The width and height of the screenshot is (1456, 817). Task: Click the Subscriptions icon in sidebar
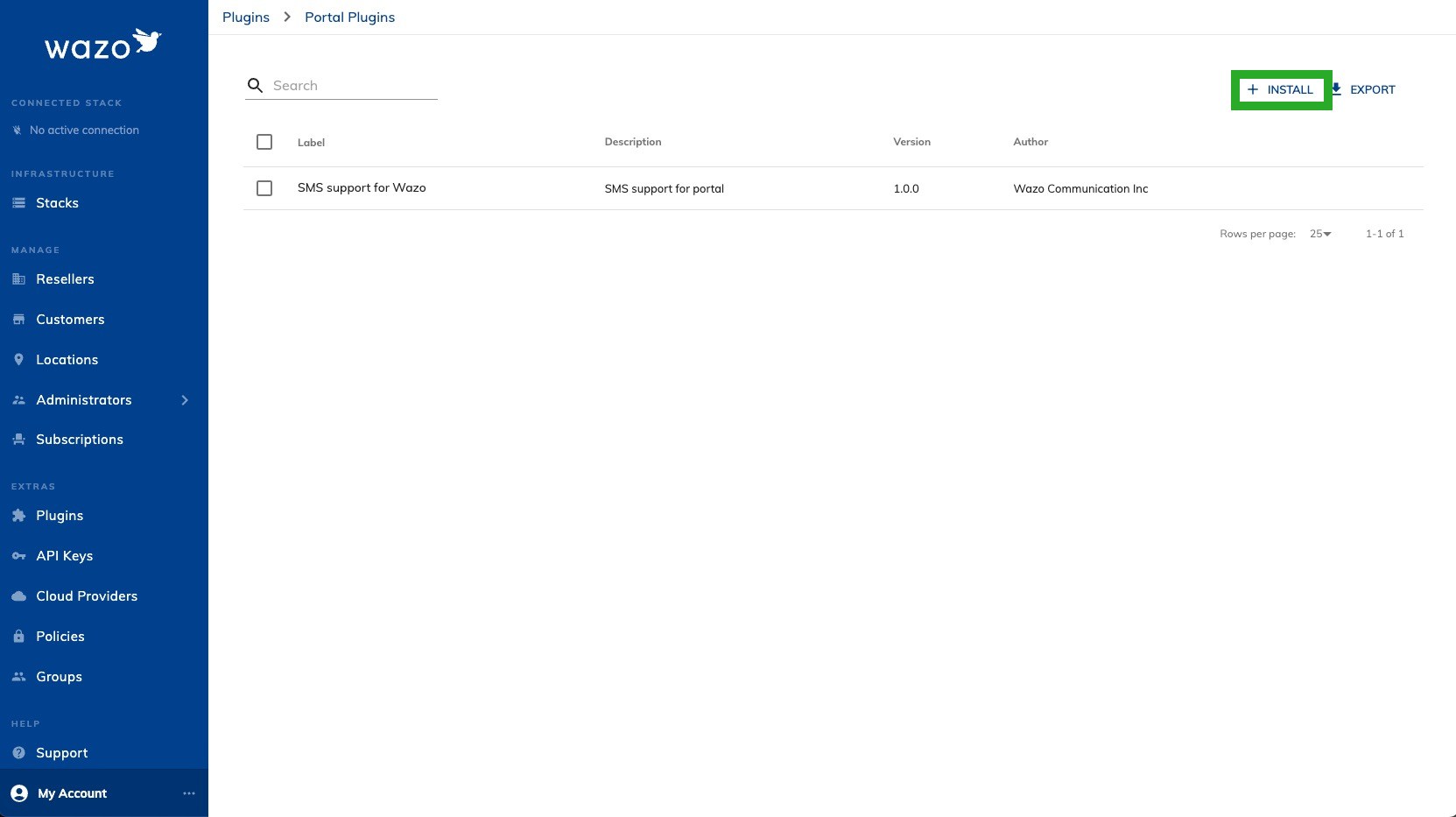point(18,440)
